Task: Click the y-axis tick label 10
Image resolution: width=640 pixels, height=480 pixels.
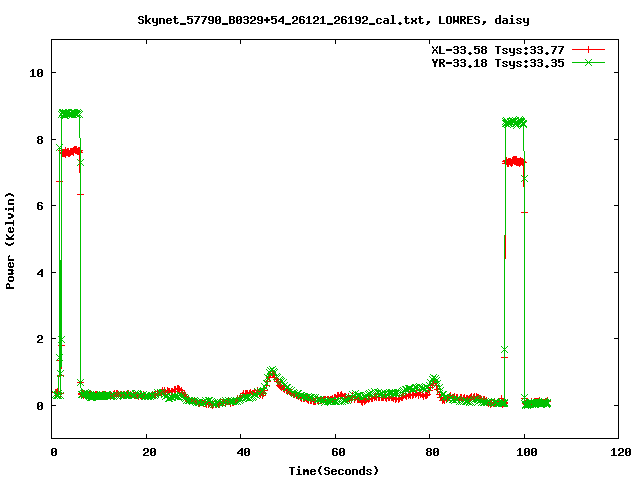Action: tap(36, 73)
